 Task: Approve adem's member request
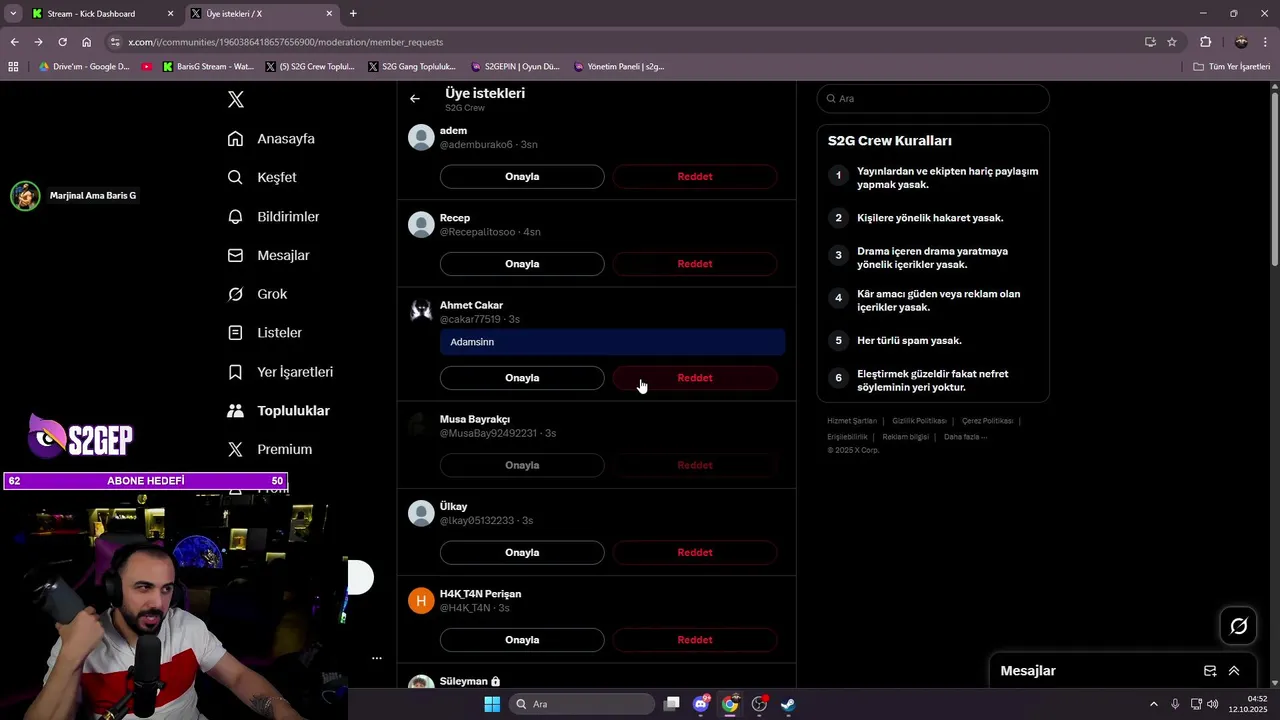(x=522, y=177)
